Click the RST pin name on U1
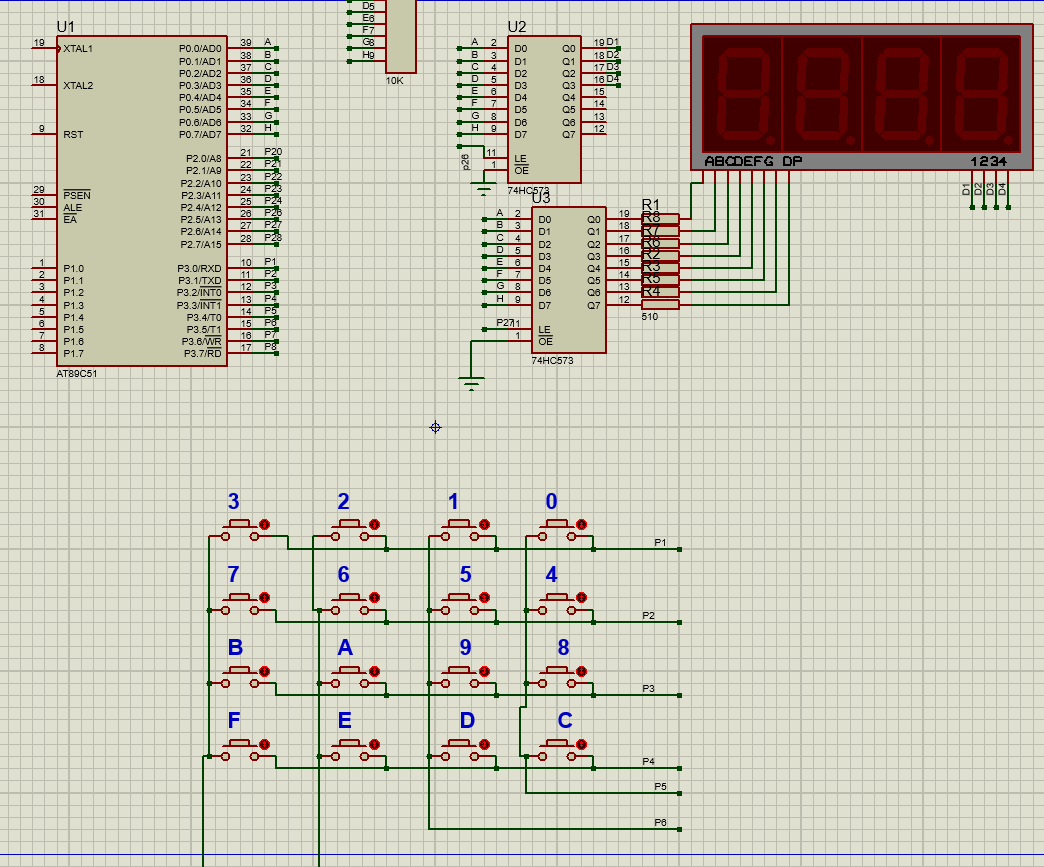The width and height of the screenshot is (1044, 867). [73, 135]
